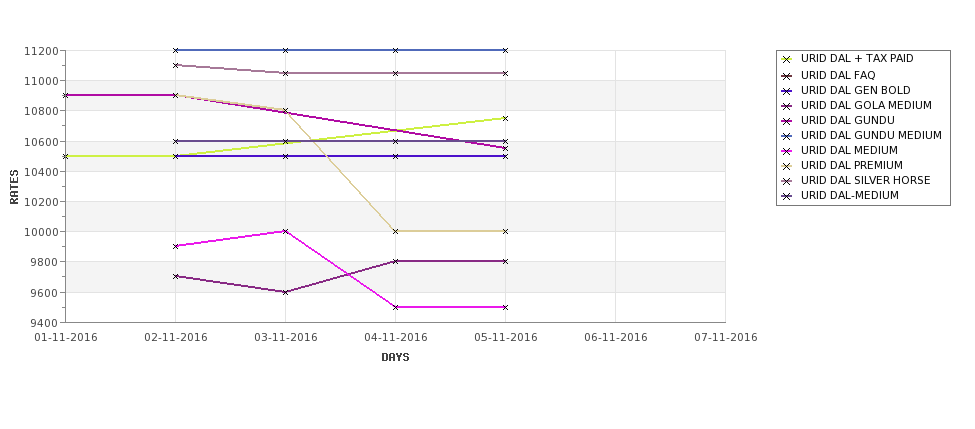Click the 10000 data point on 03-11-2016

pos(285,231)
